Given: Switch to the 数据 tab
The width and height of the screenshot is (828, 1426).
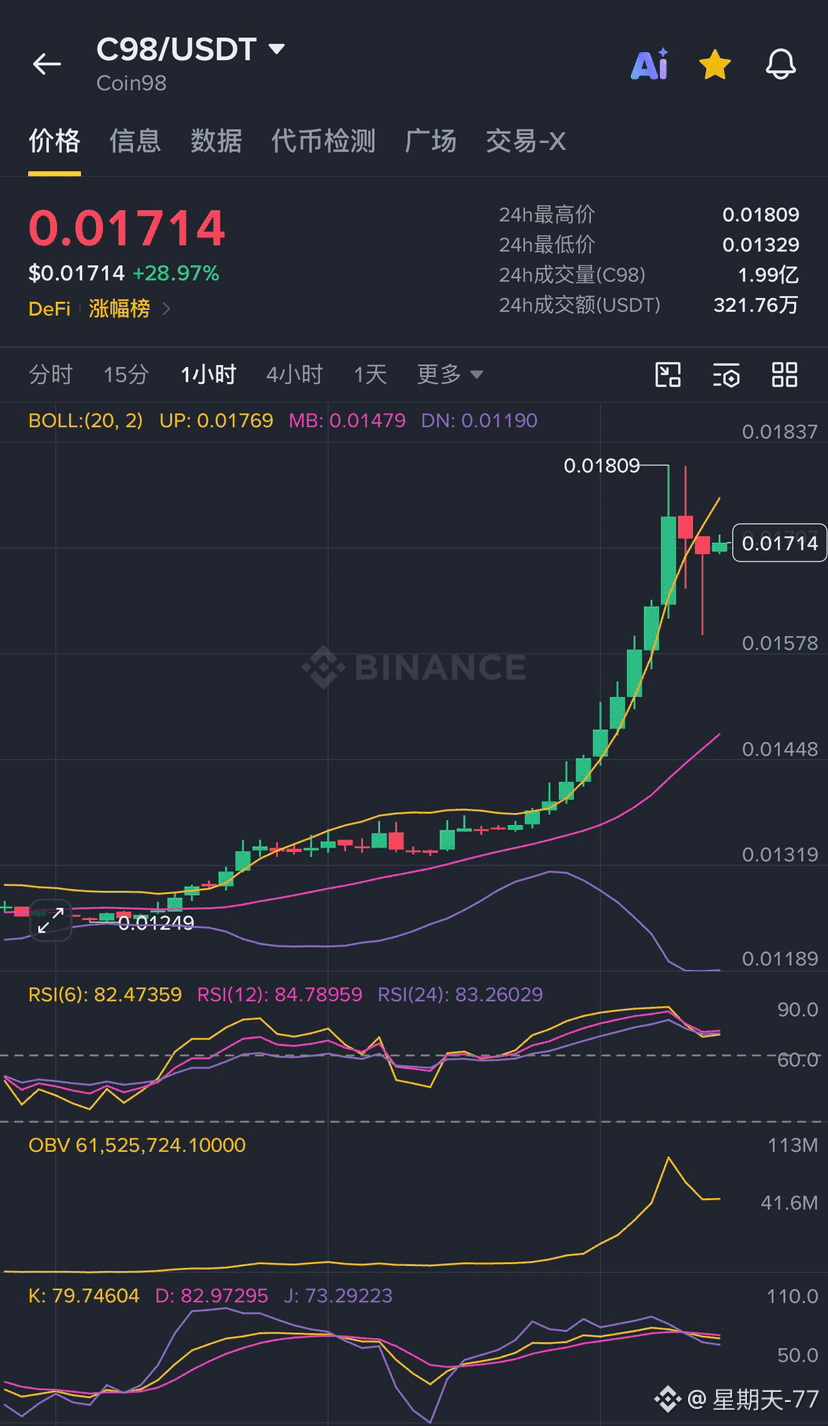Looking at the screenshot, I should tap(216, 141).
